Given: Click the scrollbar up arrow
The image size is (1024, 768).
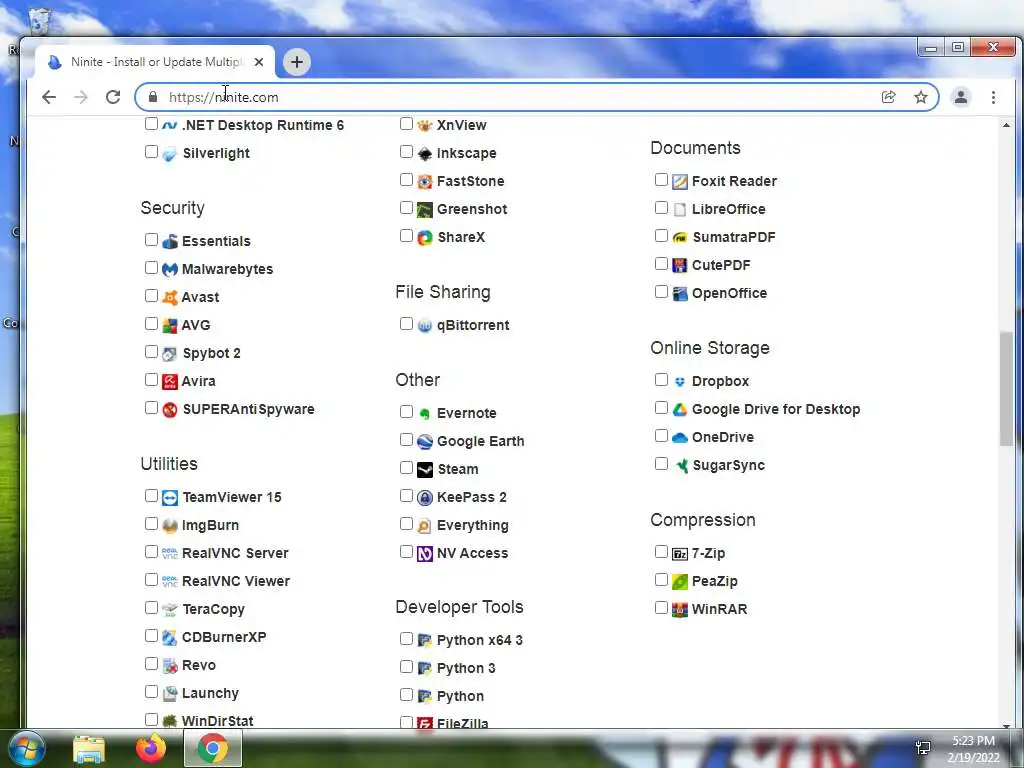Looking at the screenshot, I should point(1006,125).
